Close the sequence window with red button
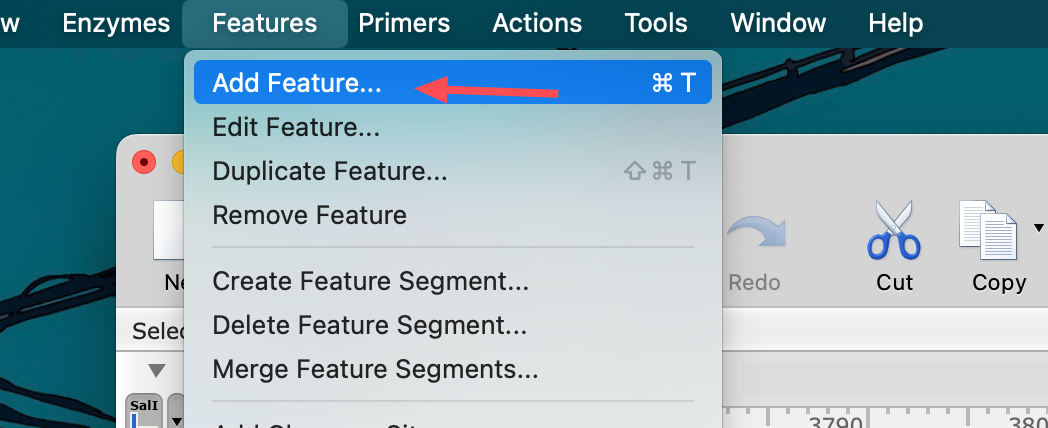Screen dimensions: 1048x428 145,162
